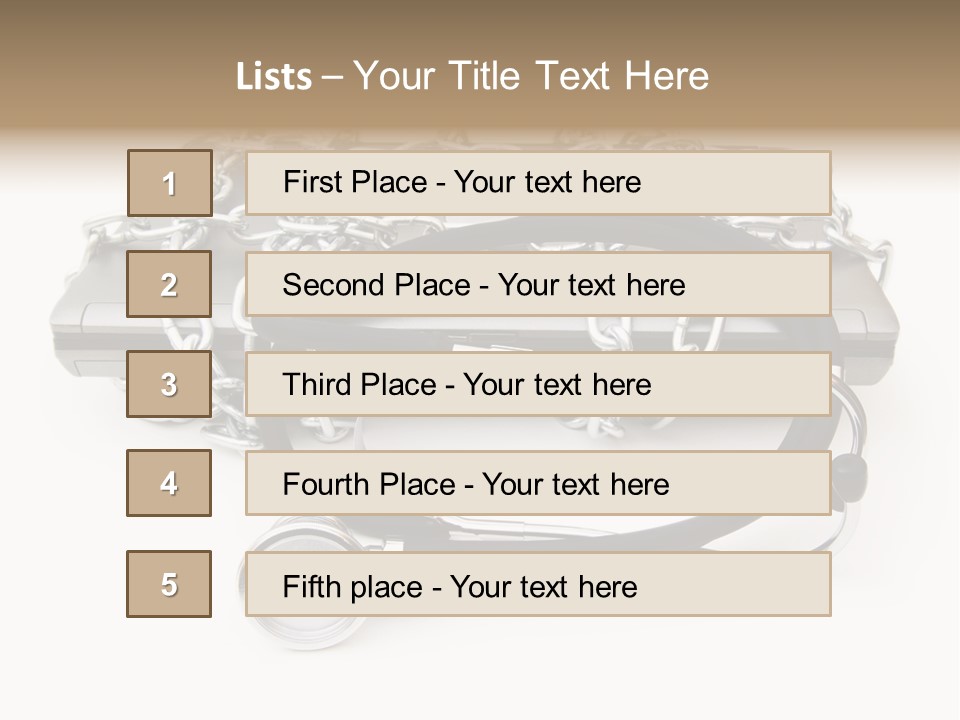Click the bold word Lists in title
This screenshot has width=960, height=720.
pos(274,76)
